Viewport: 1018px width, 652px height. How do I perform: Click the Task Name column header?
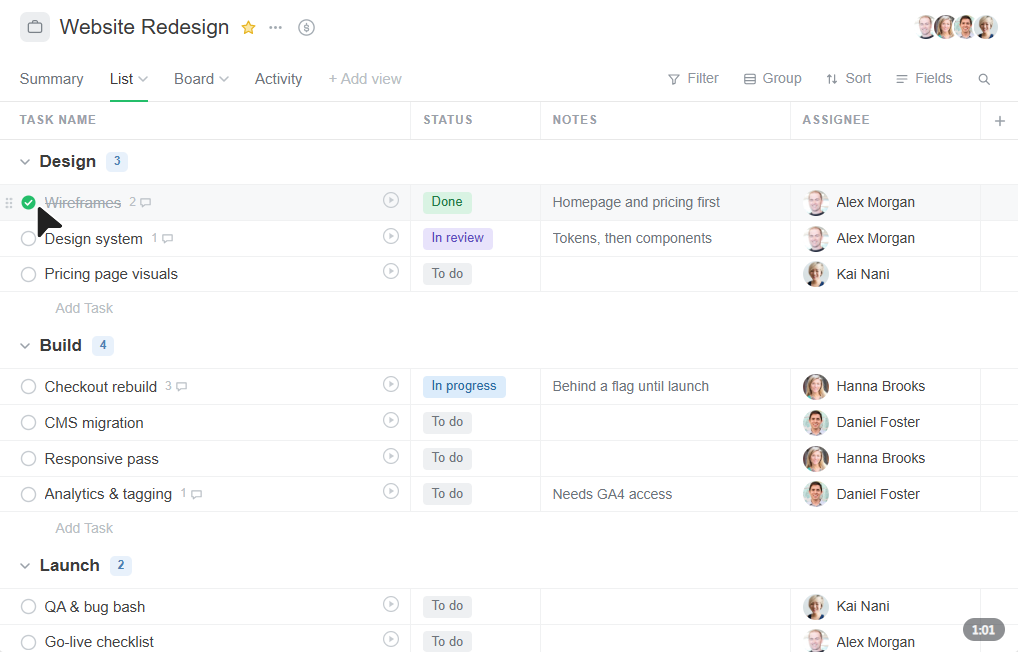[x=58, y=120]
